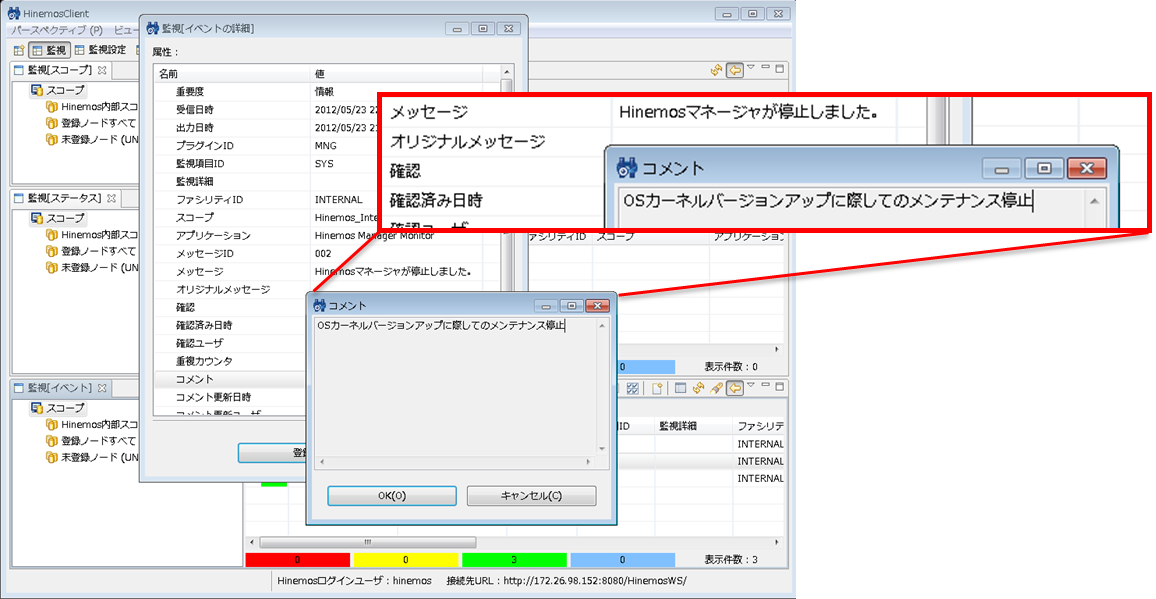Click the yellow severity count bar in event view
Viewport: 1156px width, 599px height.
point(405,560)
